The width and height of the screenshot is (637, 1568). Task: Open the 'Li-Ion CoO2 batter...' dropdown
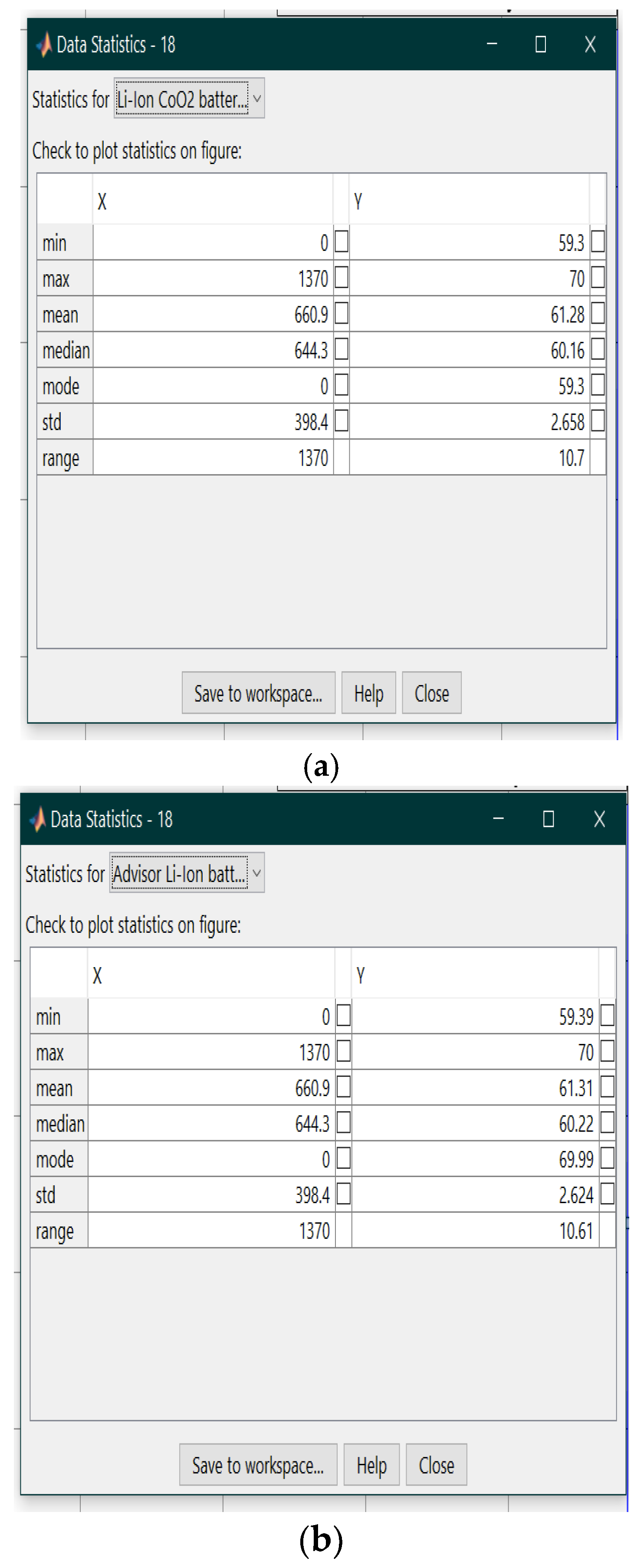(x=183, y=98)
